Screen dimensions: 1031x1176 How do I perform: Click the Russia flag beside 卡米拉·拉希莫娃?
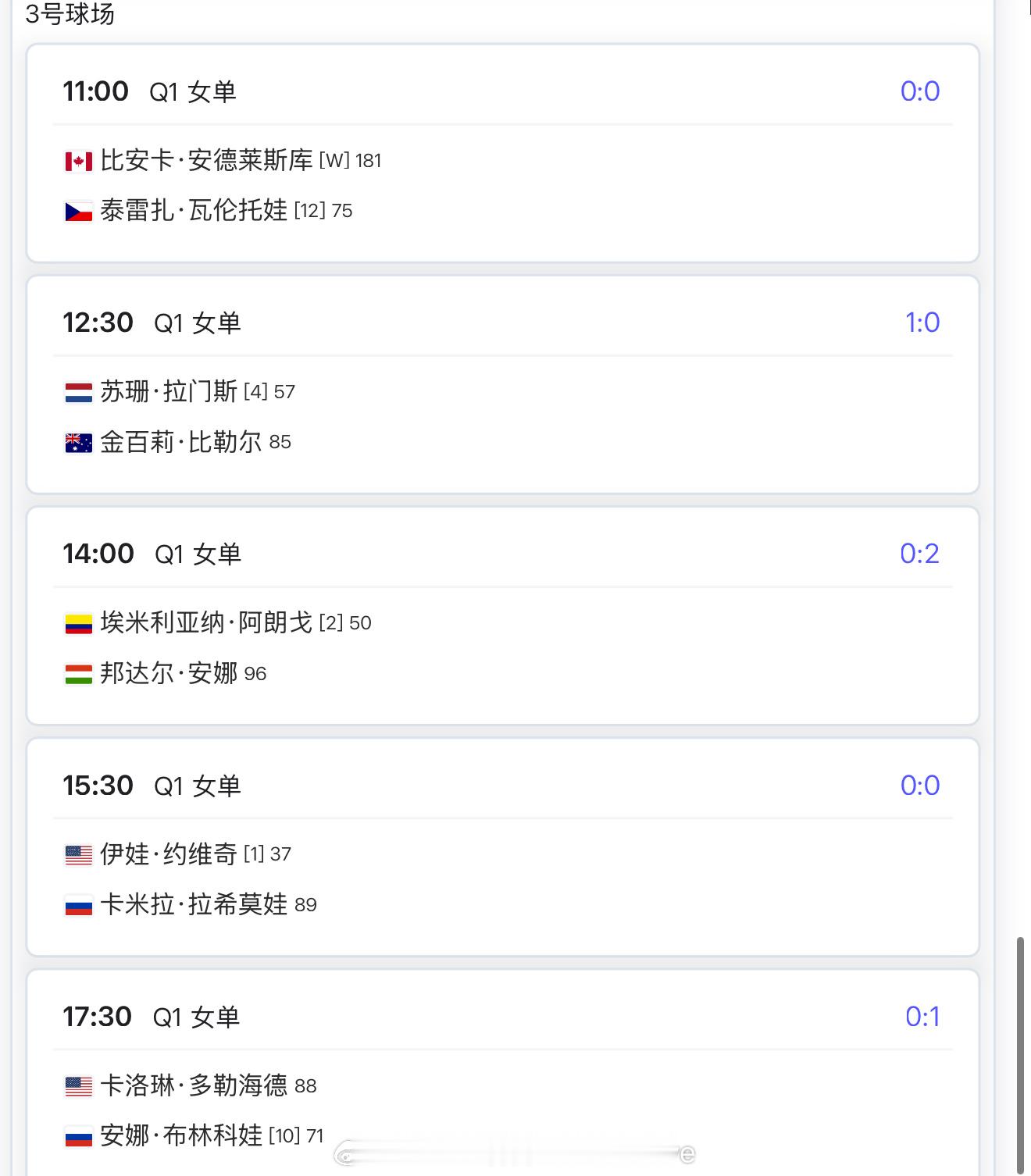click(78, 906)
